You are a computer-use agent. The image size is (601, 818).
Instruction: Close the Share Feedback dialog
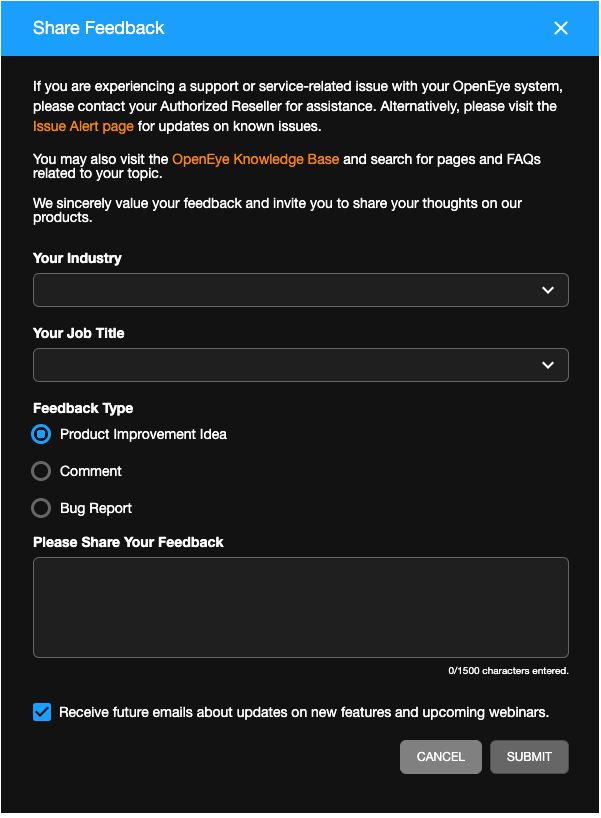[561, 28]
